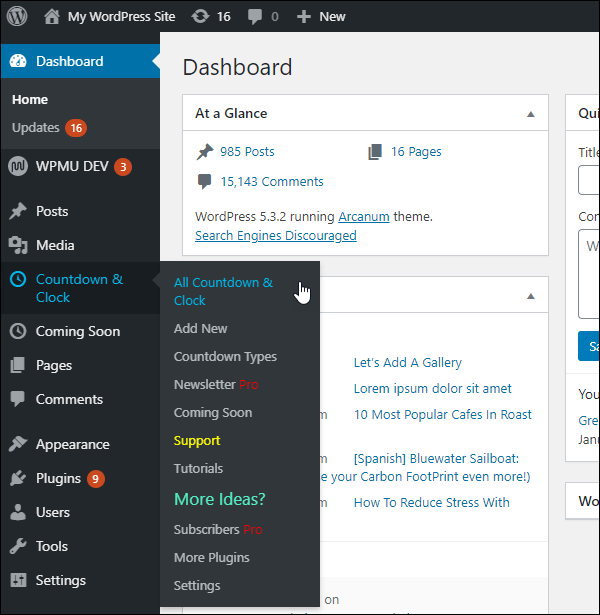Image resolution: width=600 pixels, height=615 pixels.
Task: Open post Lorem ipsum dolor sit amet
Action: pos(433,388)
